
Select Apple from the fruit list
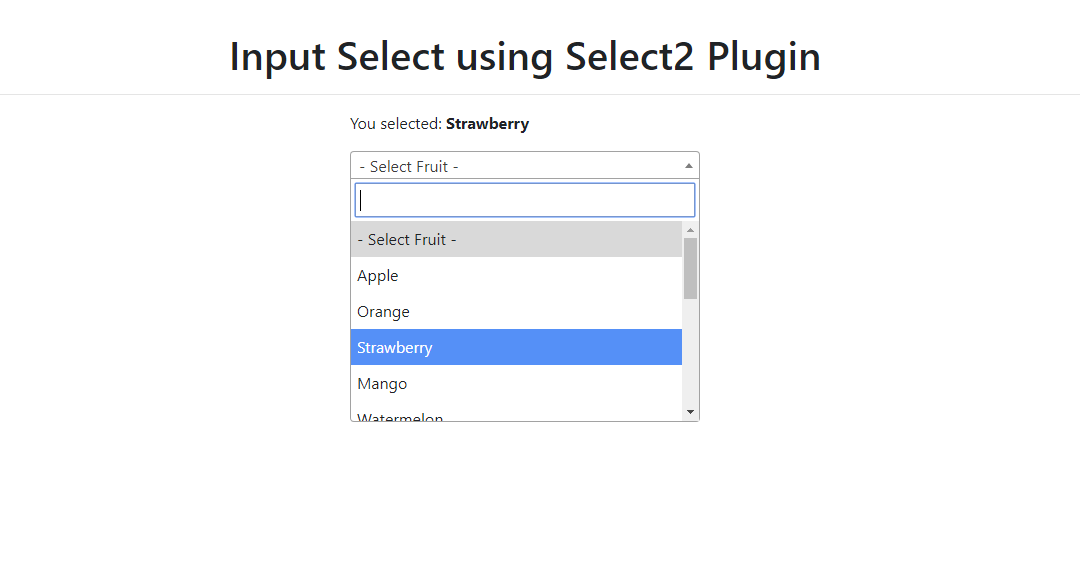(x=517, y=276)
